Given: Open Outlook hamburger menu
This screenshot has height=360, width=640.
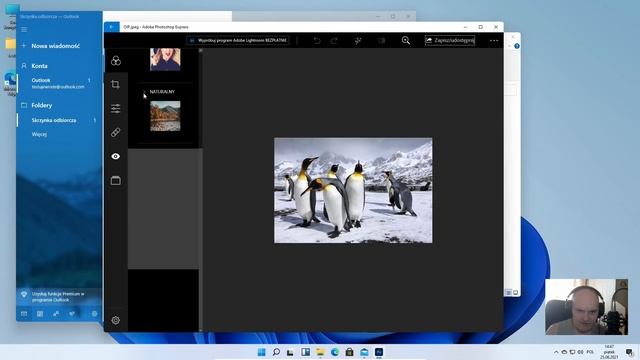Looking at the screenshot, I should 24,29.
